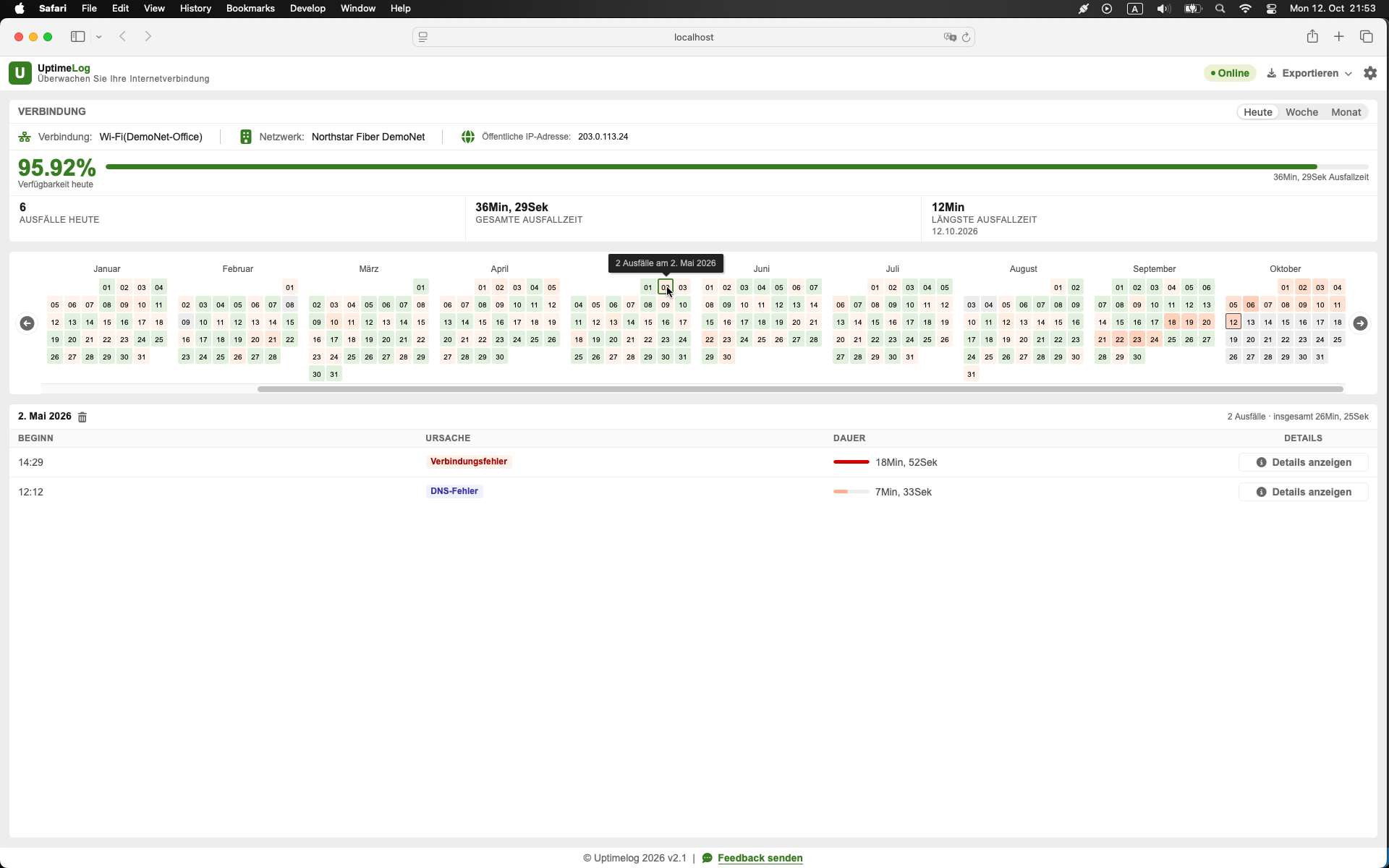The height and width of the screenshot is (868, 1389).
Task: Open macOS Control Center icon
Action: coord(1271,9)
